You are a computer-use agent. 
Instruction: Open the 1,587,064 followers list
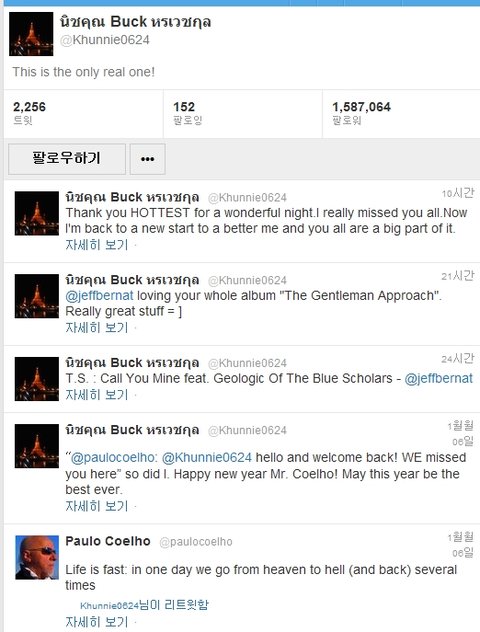(361, 113)
